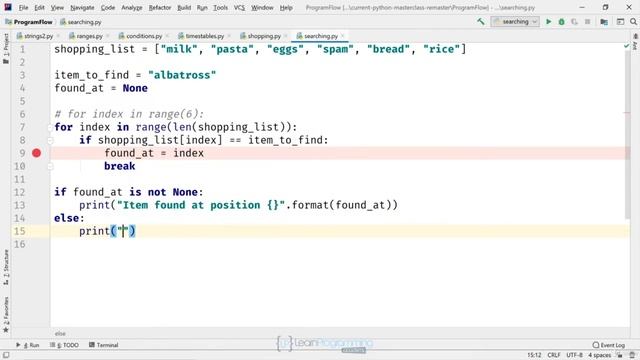The width and height of the screenshot is (640, 360).
Task: Collapse the if block fold on line 8
Action: pyautogui.click(x=50, y=140)
